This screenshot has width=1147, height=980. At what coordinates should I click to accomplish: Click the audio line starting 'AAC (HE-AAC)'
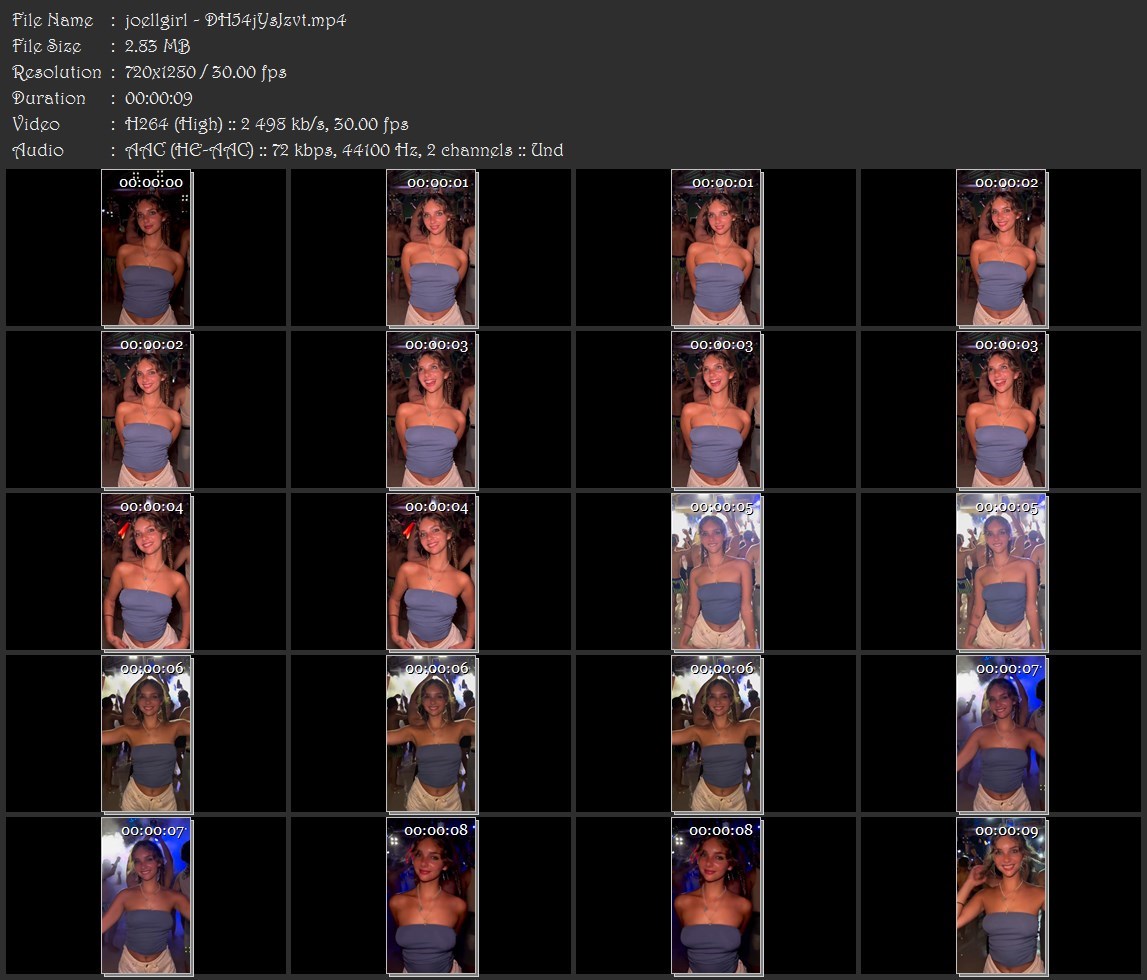[x=344, y=150]
